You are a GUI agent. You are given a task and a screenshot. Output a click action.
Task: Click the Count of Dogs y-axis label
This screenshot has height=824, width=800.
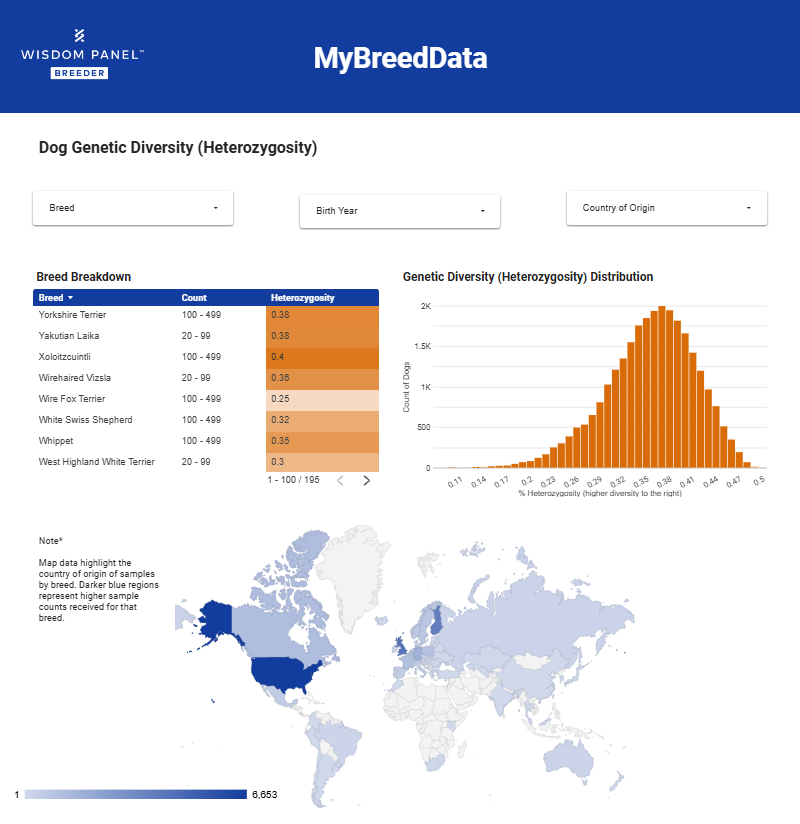click(406, 387)
